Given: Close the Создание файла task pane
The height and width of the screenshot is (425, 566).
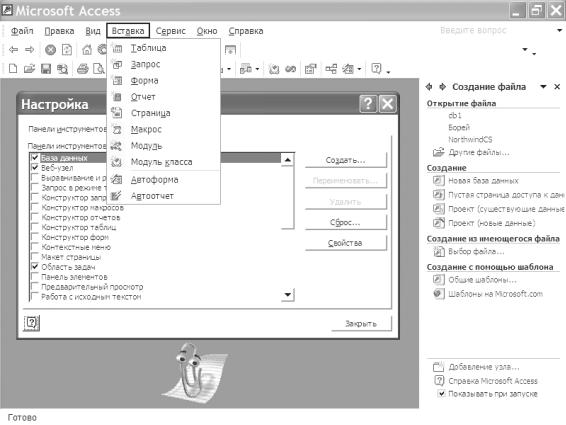Looking at the screenshot, I should pos(557,87).
